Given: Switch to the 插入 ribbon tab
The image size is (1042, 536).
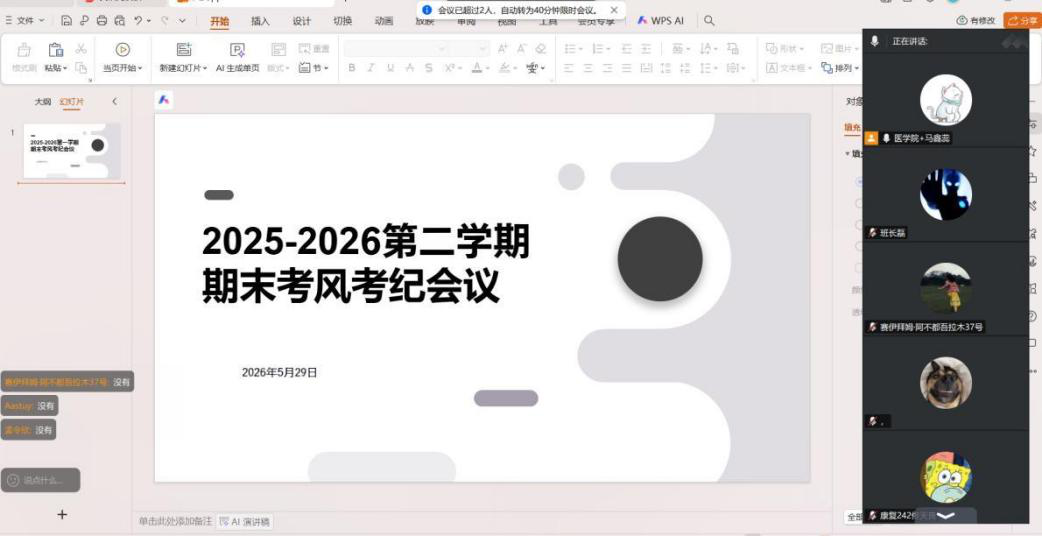Looking at the screenshot, I should (x=260, y=21).
